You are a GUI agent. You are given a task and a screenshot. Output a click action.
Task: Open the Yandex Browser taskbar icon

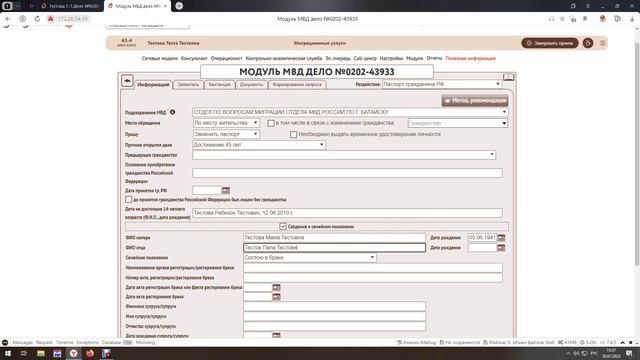coord(73,353)
